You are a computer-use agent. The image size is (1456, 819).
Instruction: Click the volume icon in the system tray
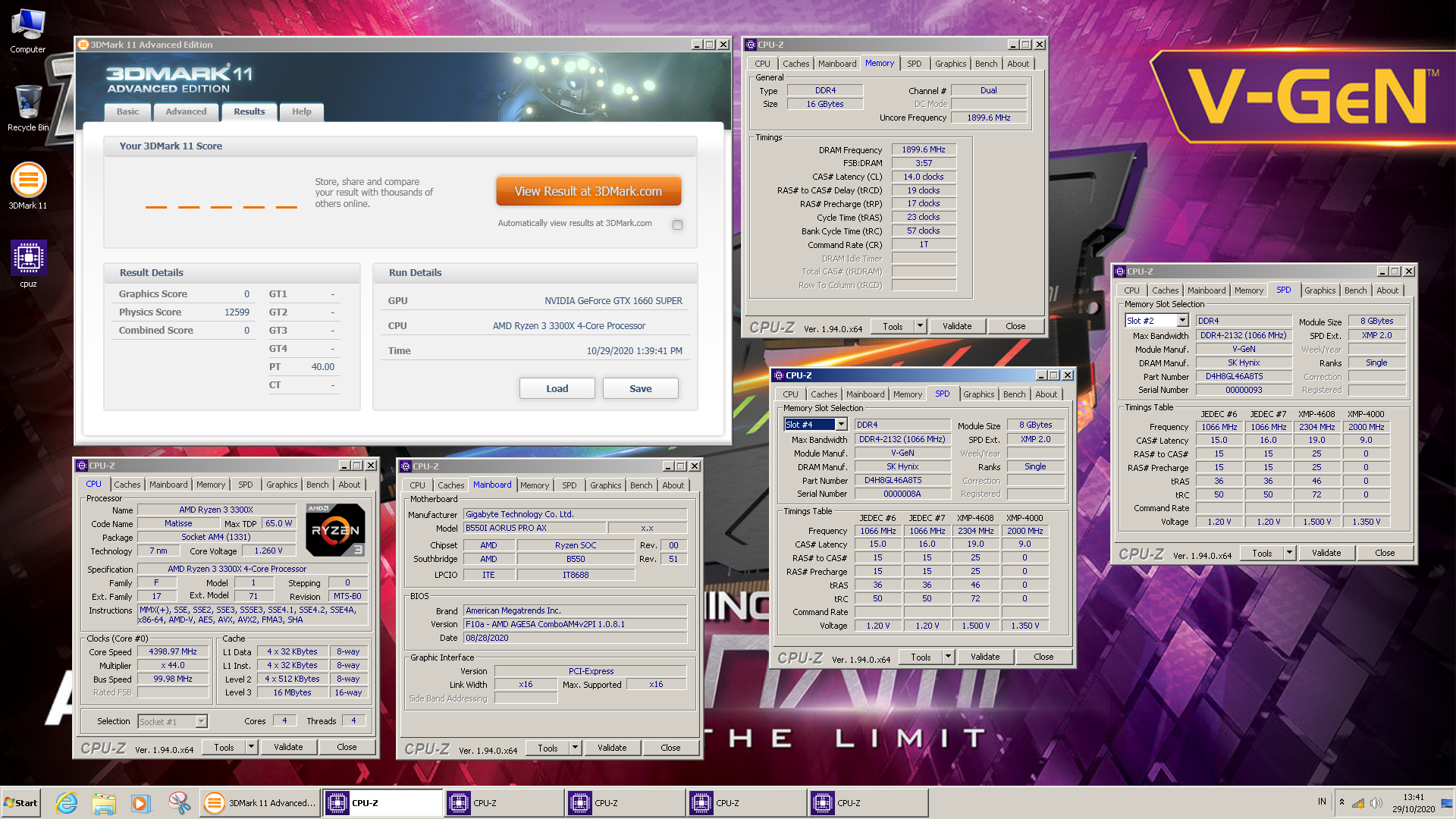tap(1376, 803)
